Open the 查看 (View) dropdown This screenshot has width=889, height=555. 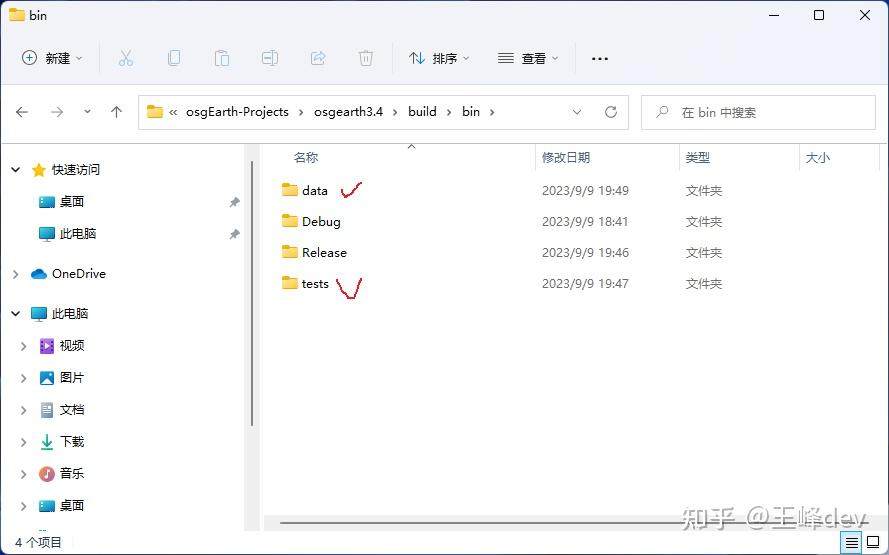(528, 58)
